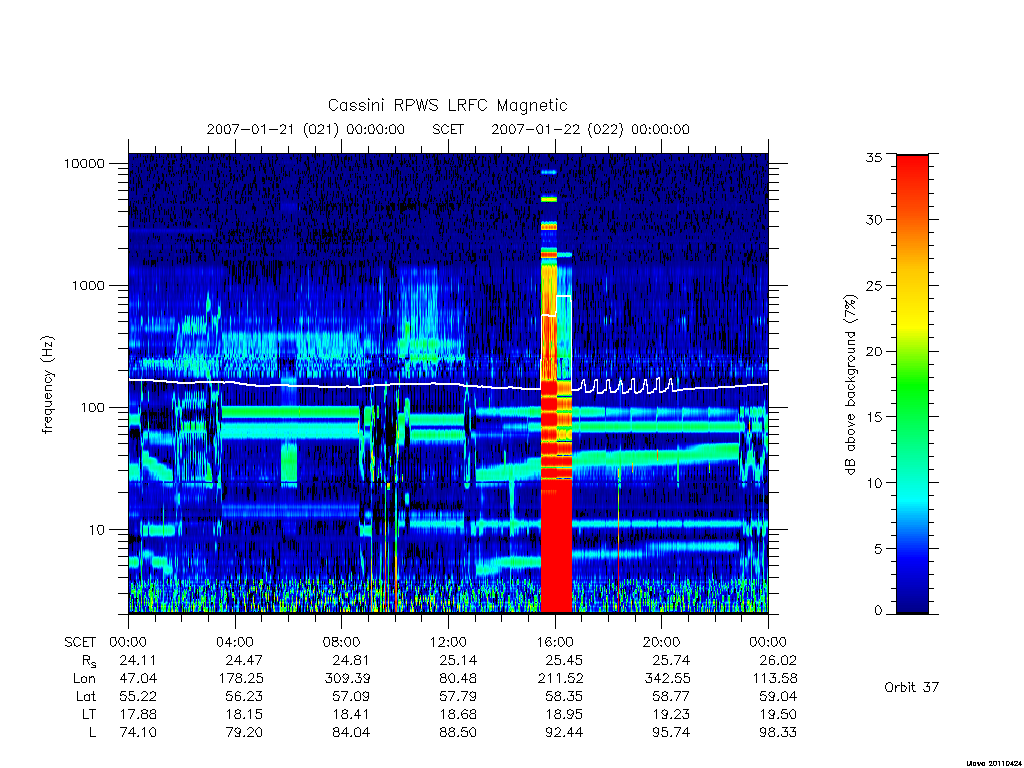The image size is (1024, 768).
Task: Click colorbar tick value 20
Action: click(x=874, y=351)
